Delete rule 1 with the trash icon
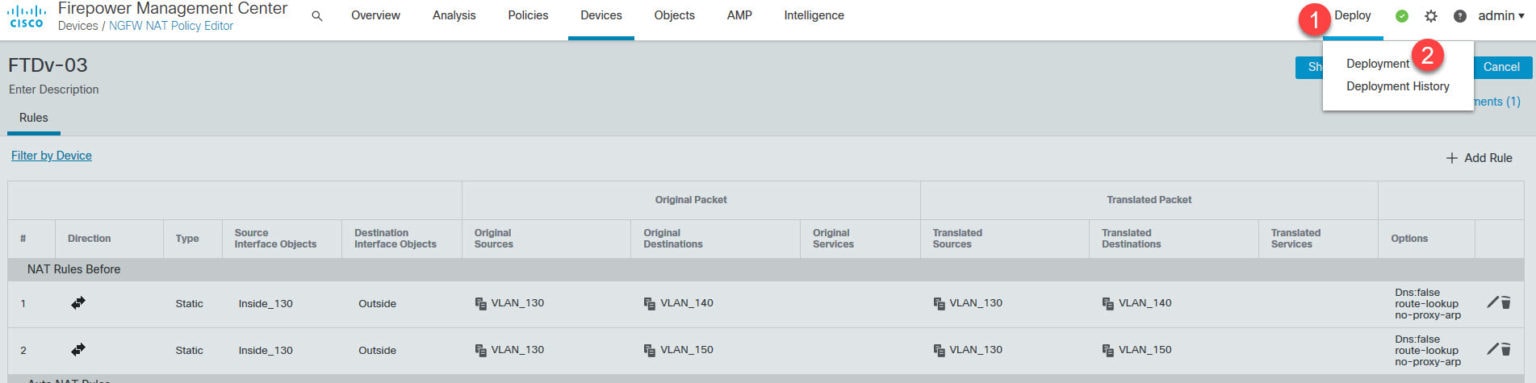The width and height of the screenshot is (1536, 383). pos(1506,302)
